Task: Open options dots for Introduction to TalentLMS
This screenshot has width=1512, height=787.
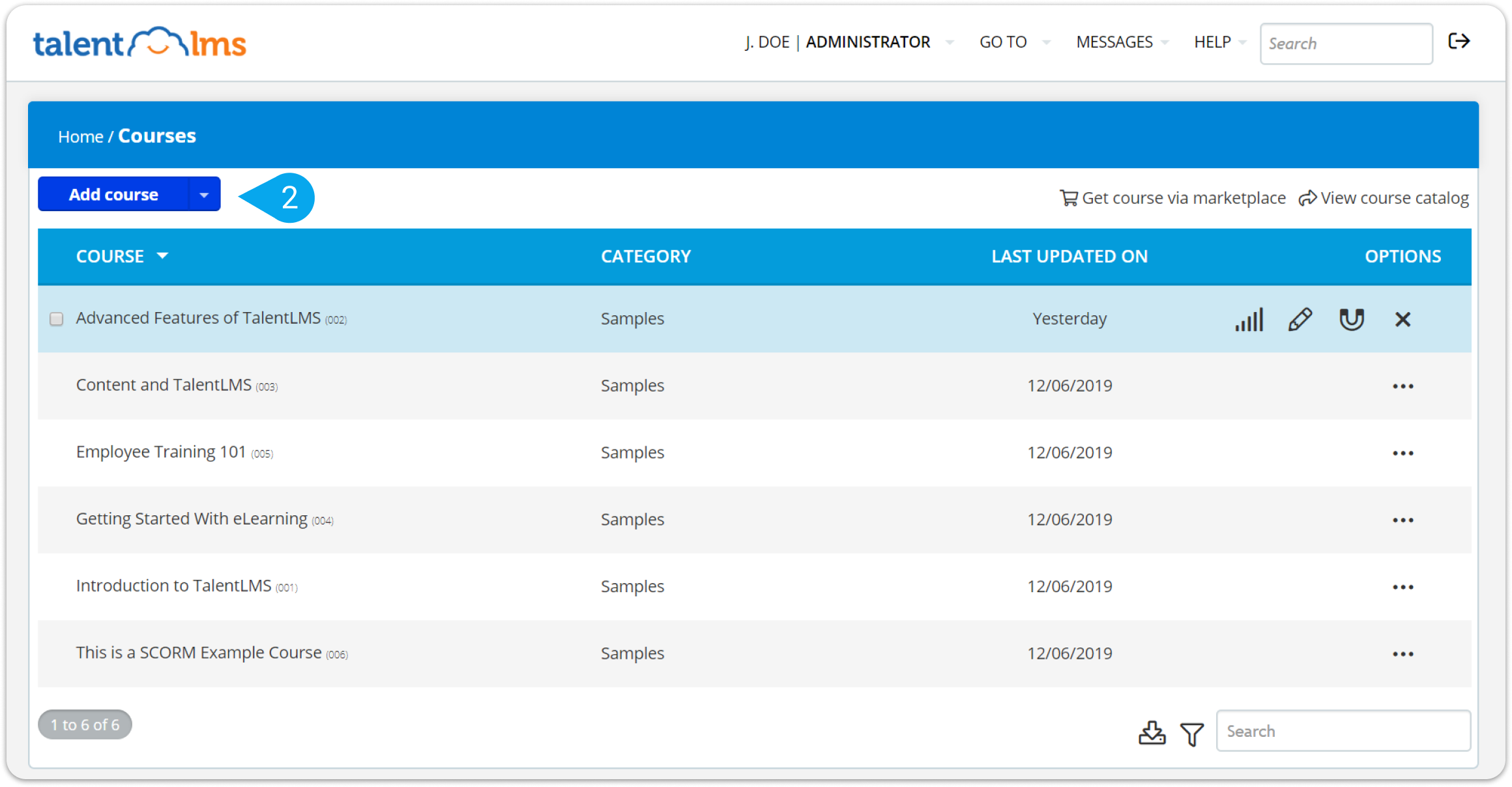Action: pos(1403,587)
